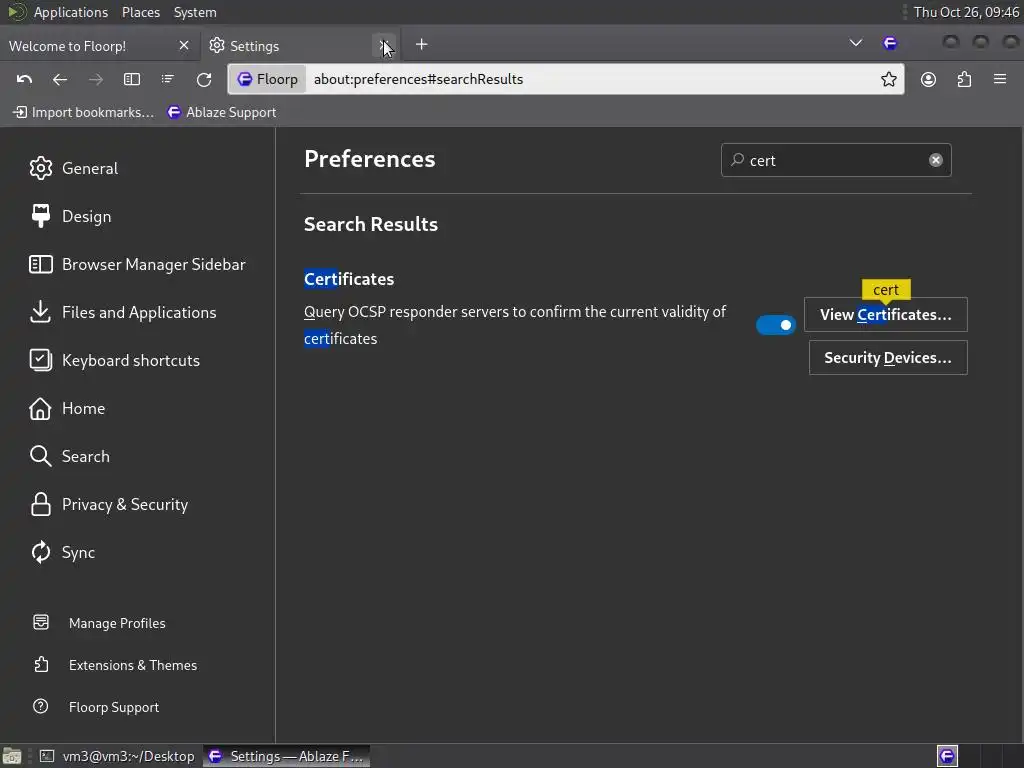
Task: Open Keyboard shortcuts category
Action: pyautogui.click(x=114, y=360)
